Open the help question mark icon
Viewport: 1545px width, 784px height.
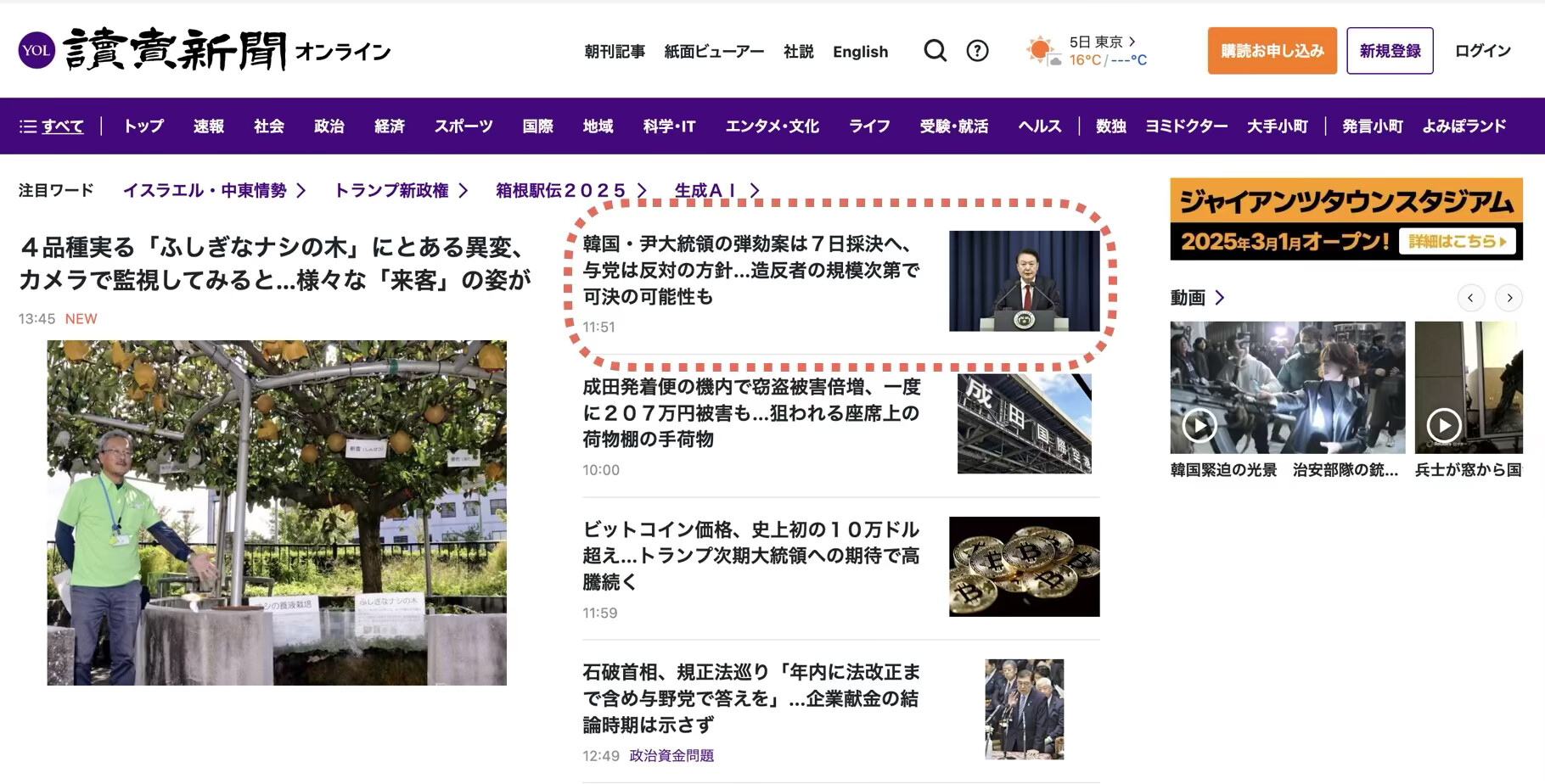[x=977, y=51]
